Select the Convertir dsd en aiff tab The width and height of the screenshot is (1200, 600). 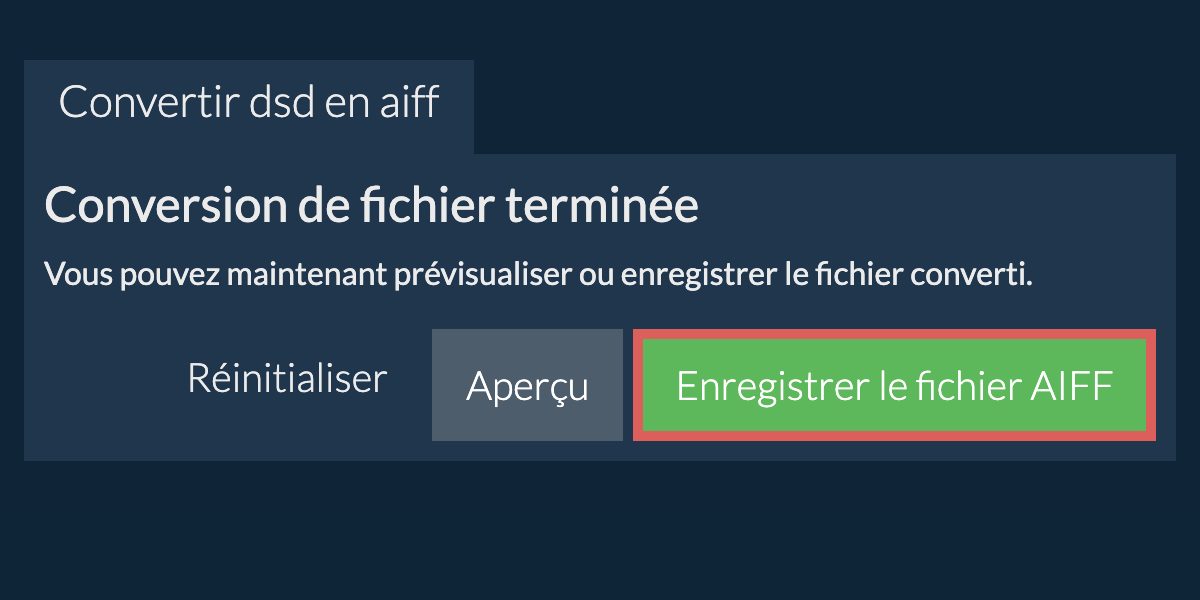249,103
